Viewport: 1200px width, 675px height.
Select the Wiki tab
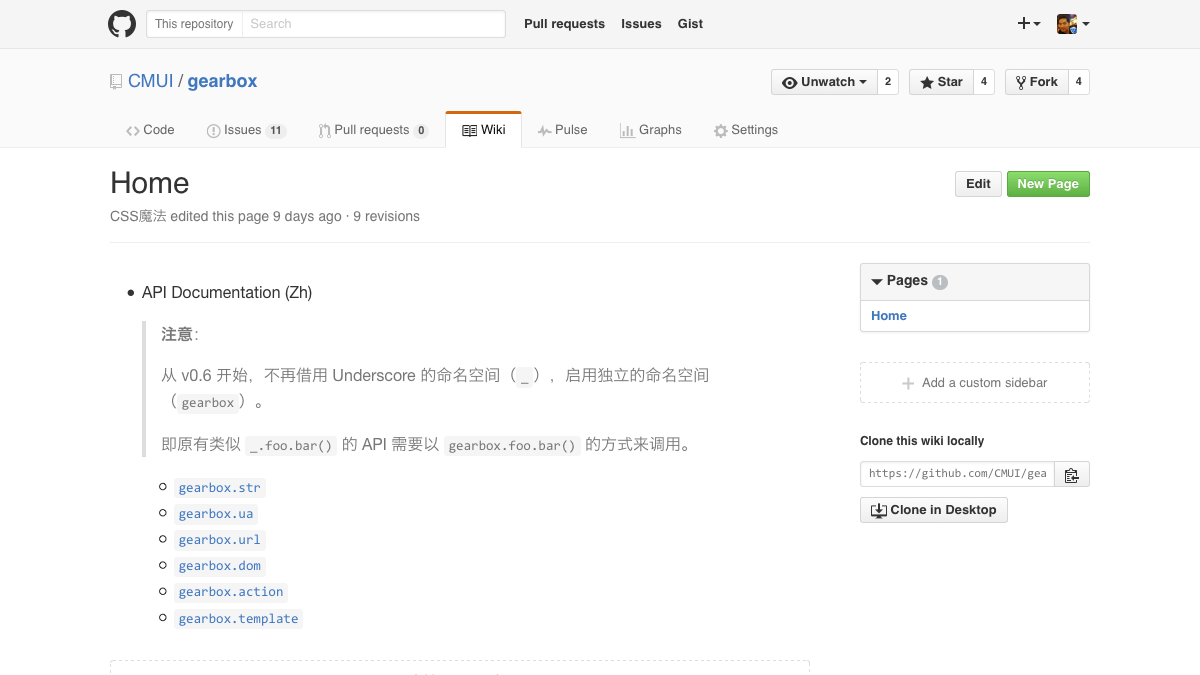click(483, 130)
